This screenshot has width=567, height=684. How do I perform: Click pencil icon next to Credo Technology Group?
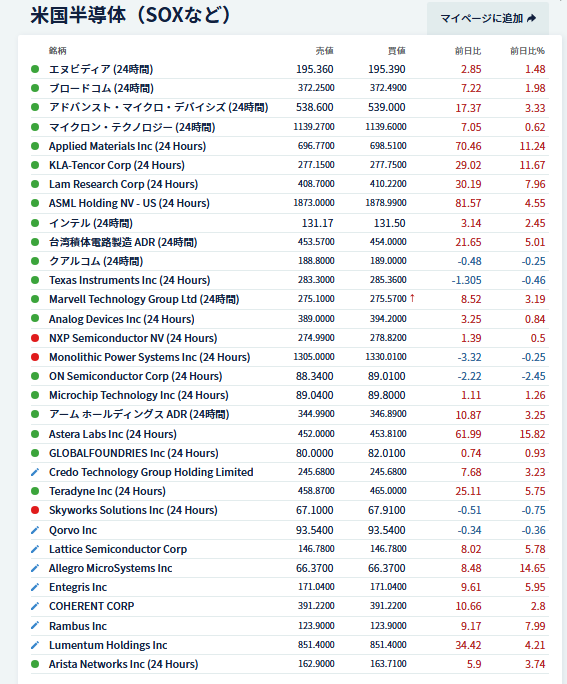[35, 472]
